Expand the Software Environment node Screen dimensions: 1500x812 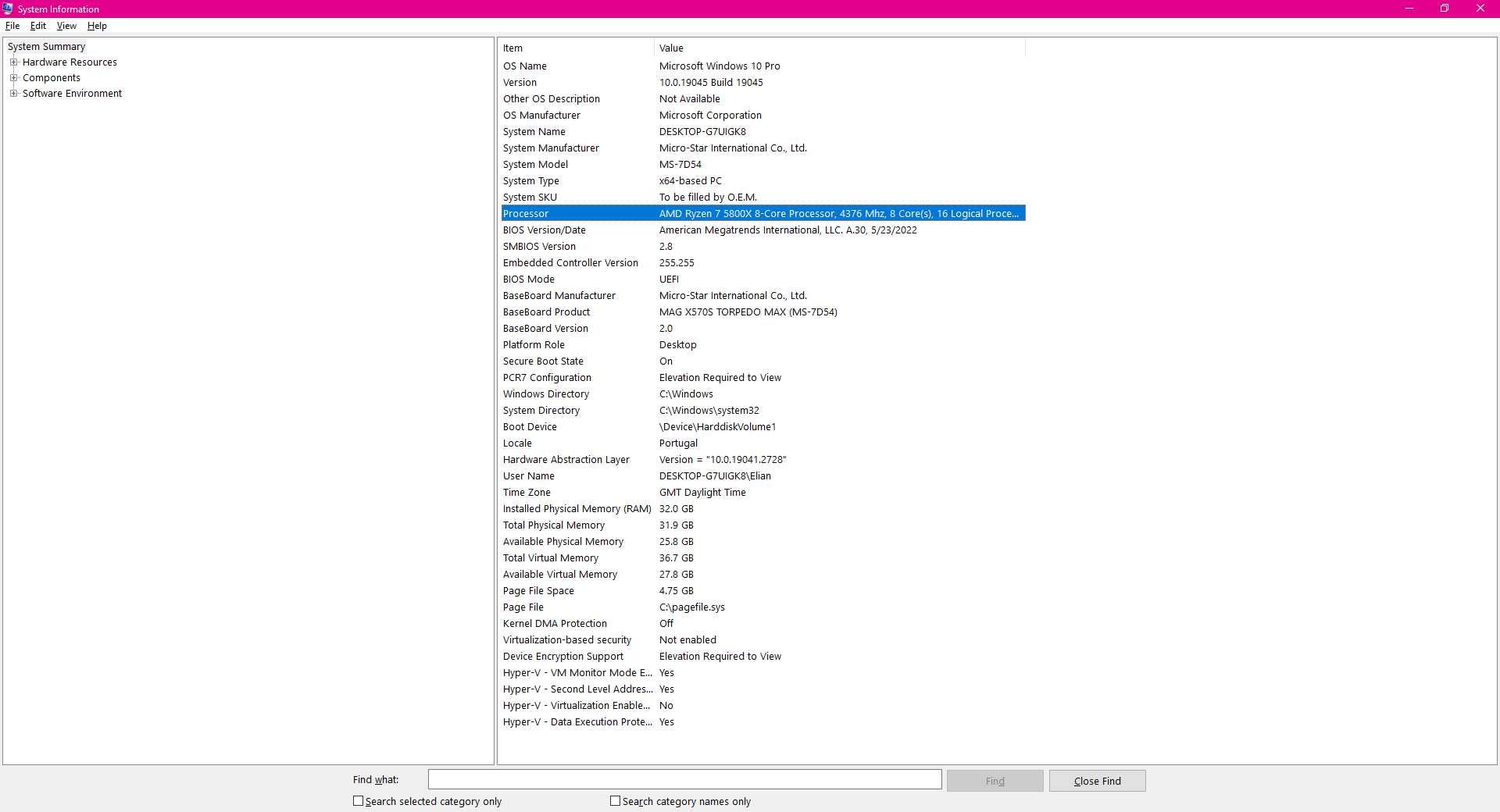pos(13,94)
